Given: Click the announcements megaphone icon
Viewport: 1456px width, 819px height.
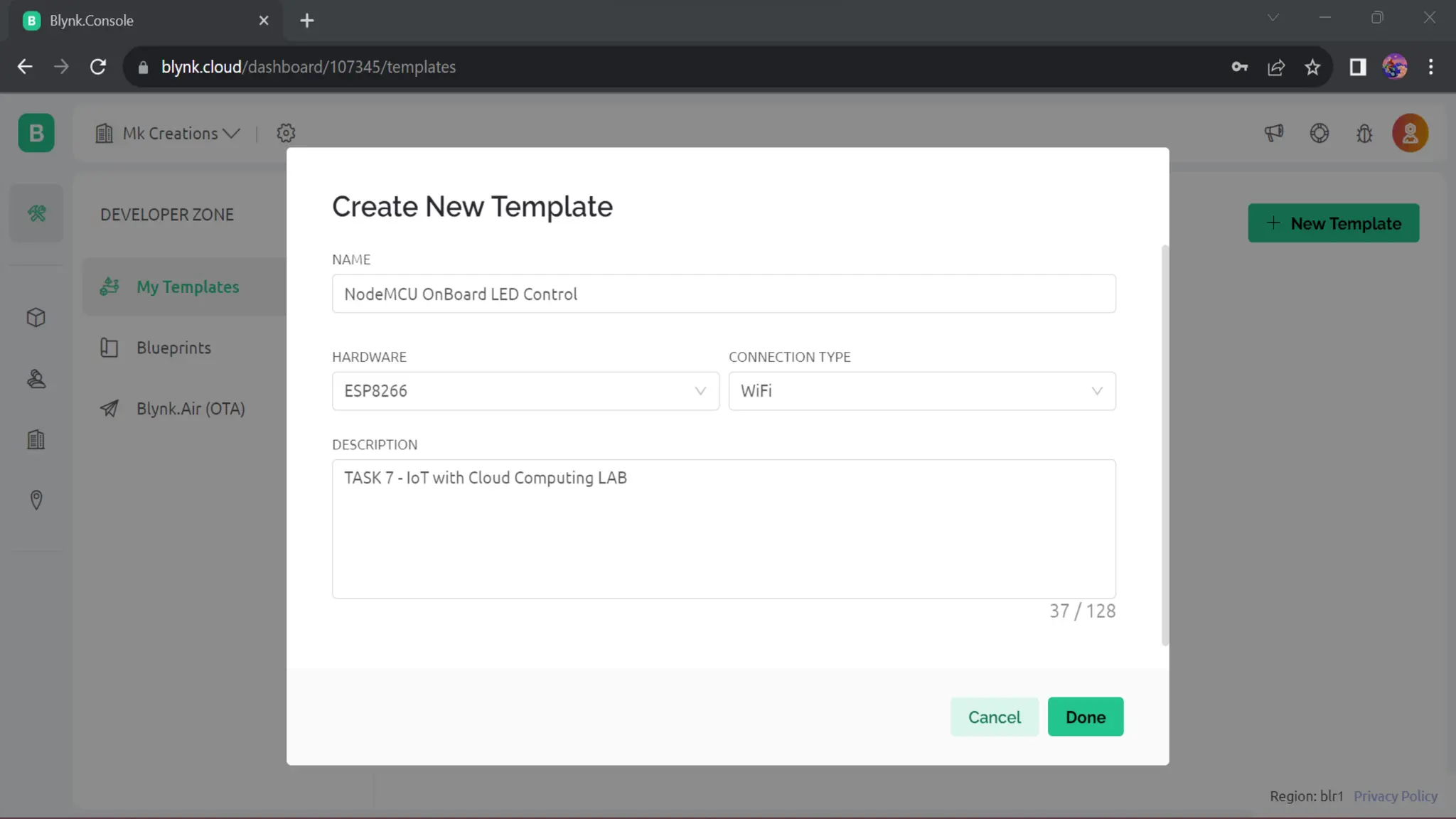Looking at the screenshot, I should pyautogui.click(x=1274, y=133).
